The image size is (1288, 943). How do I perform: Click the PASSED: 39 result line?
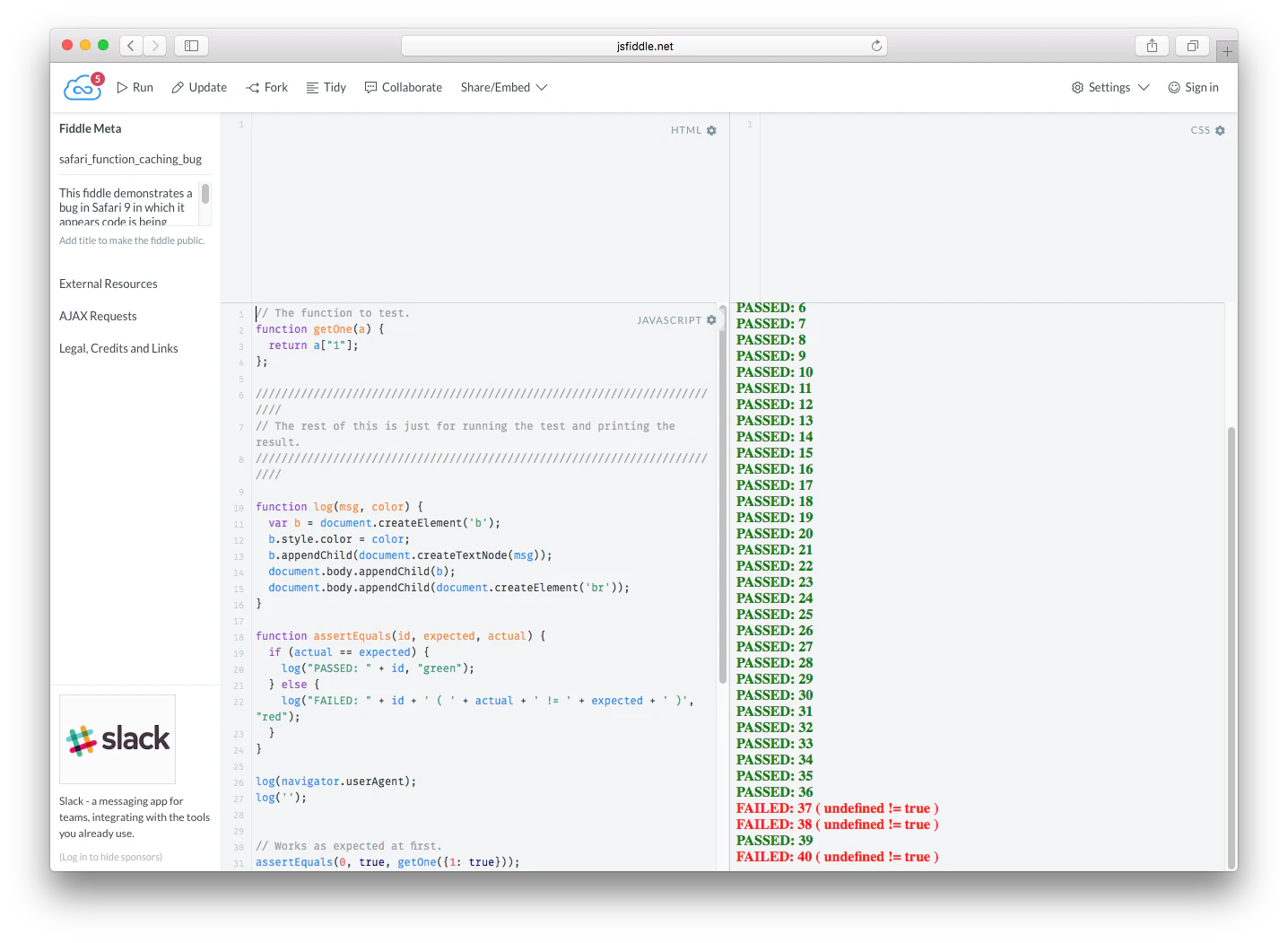775,841
